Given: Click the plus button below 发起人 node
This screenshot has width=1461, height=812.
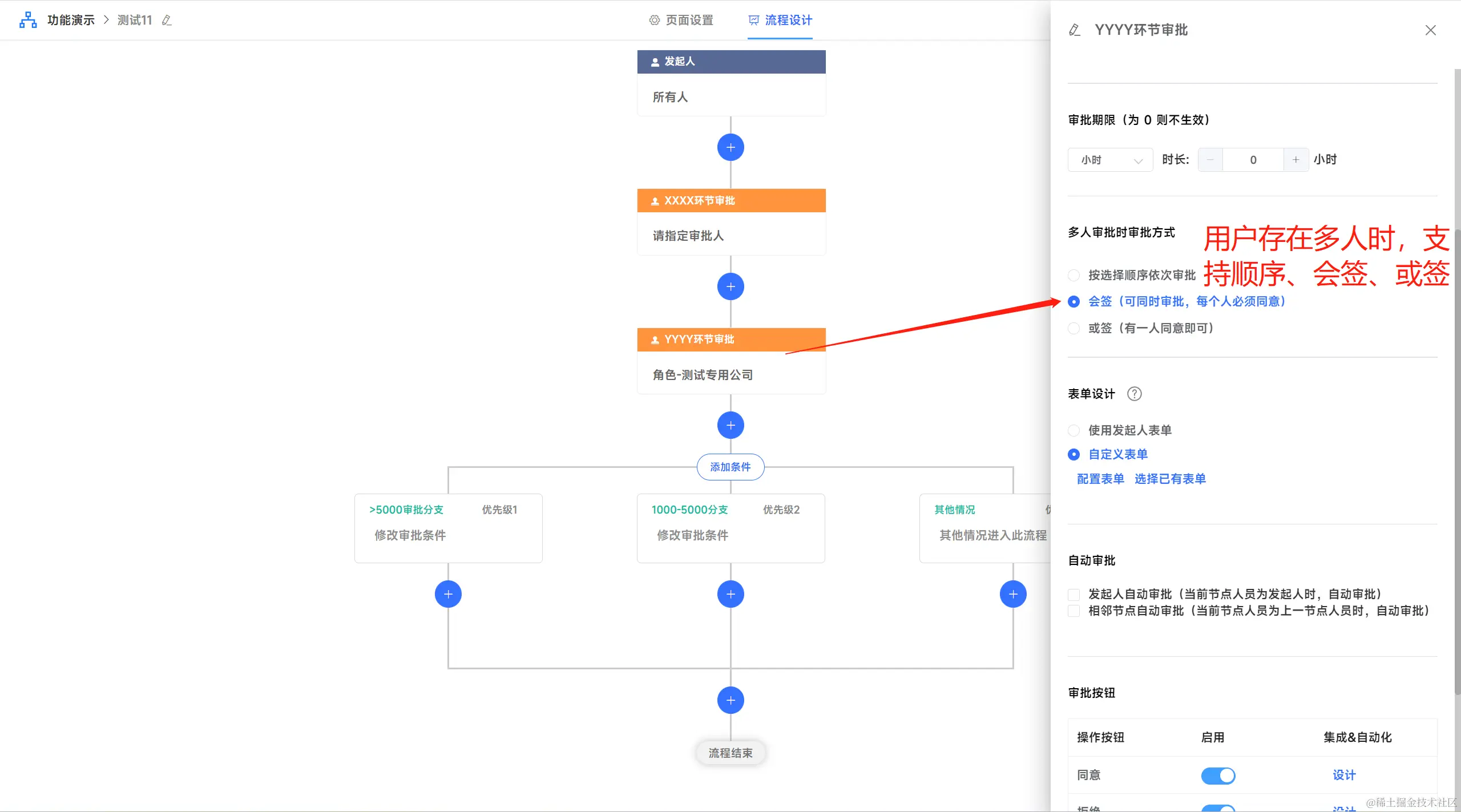Looking at the screenshot, I should click(730, 148).
